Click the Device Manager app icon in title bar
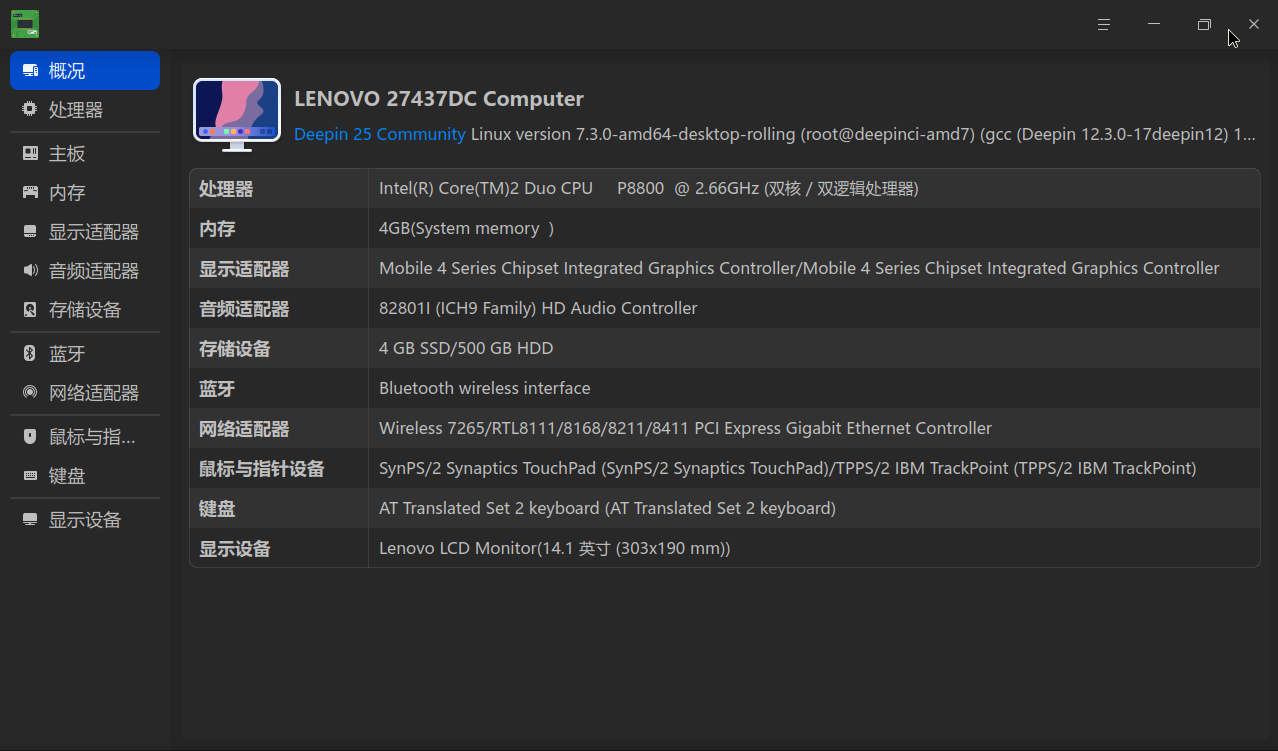The height and width of the screenshot is (751, 1278). 25,24
